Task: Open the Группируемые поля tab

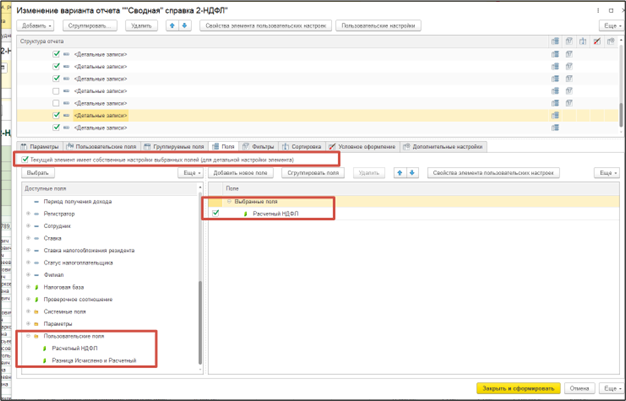Action: (174, 147)
